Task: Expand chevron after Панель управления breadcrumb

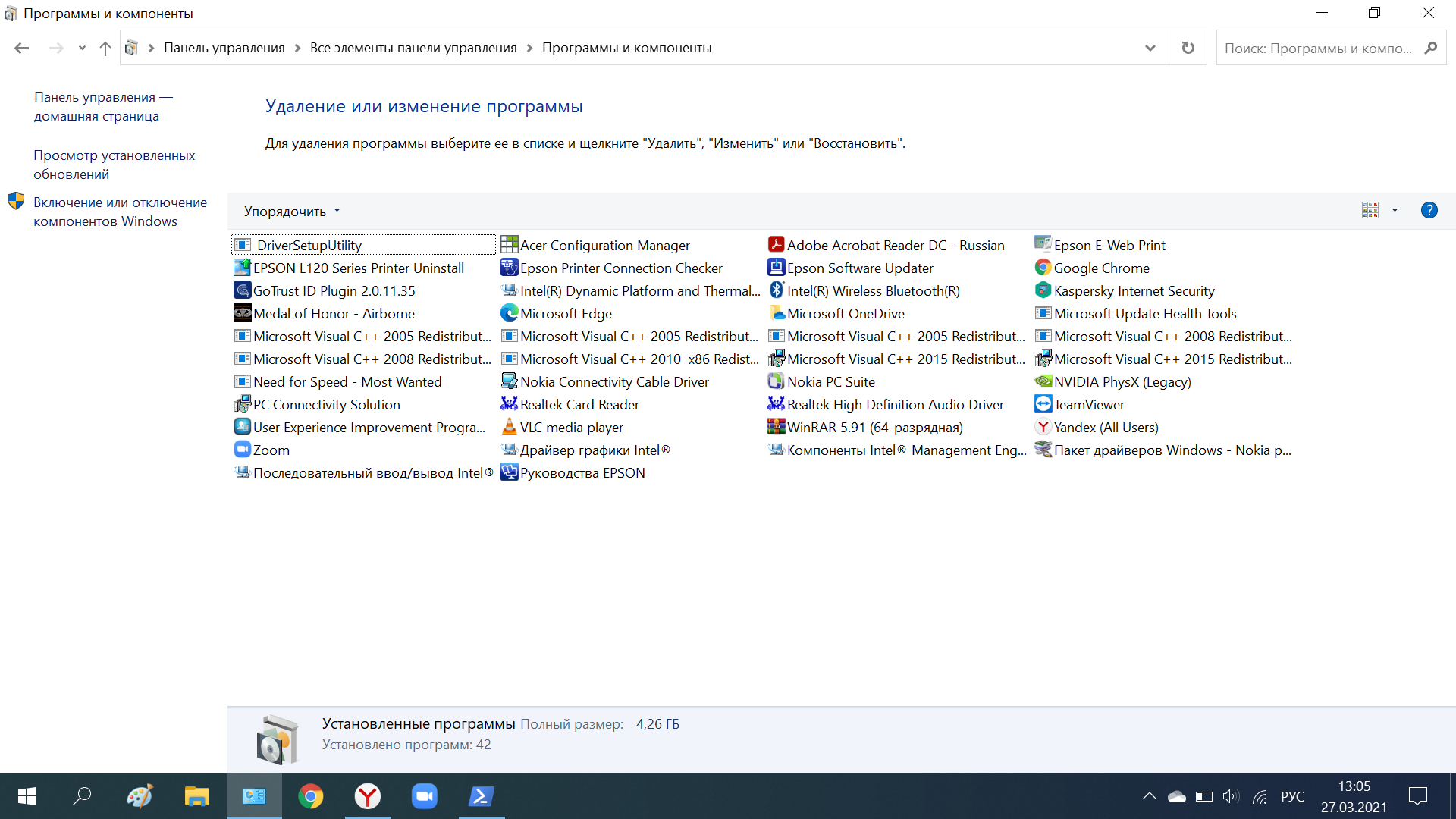Action: point(297,48)
